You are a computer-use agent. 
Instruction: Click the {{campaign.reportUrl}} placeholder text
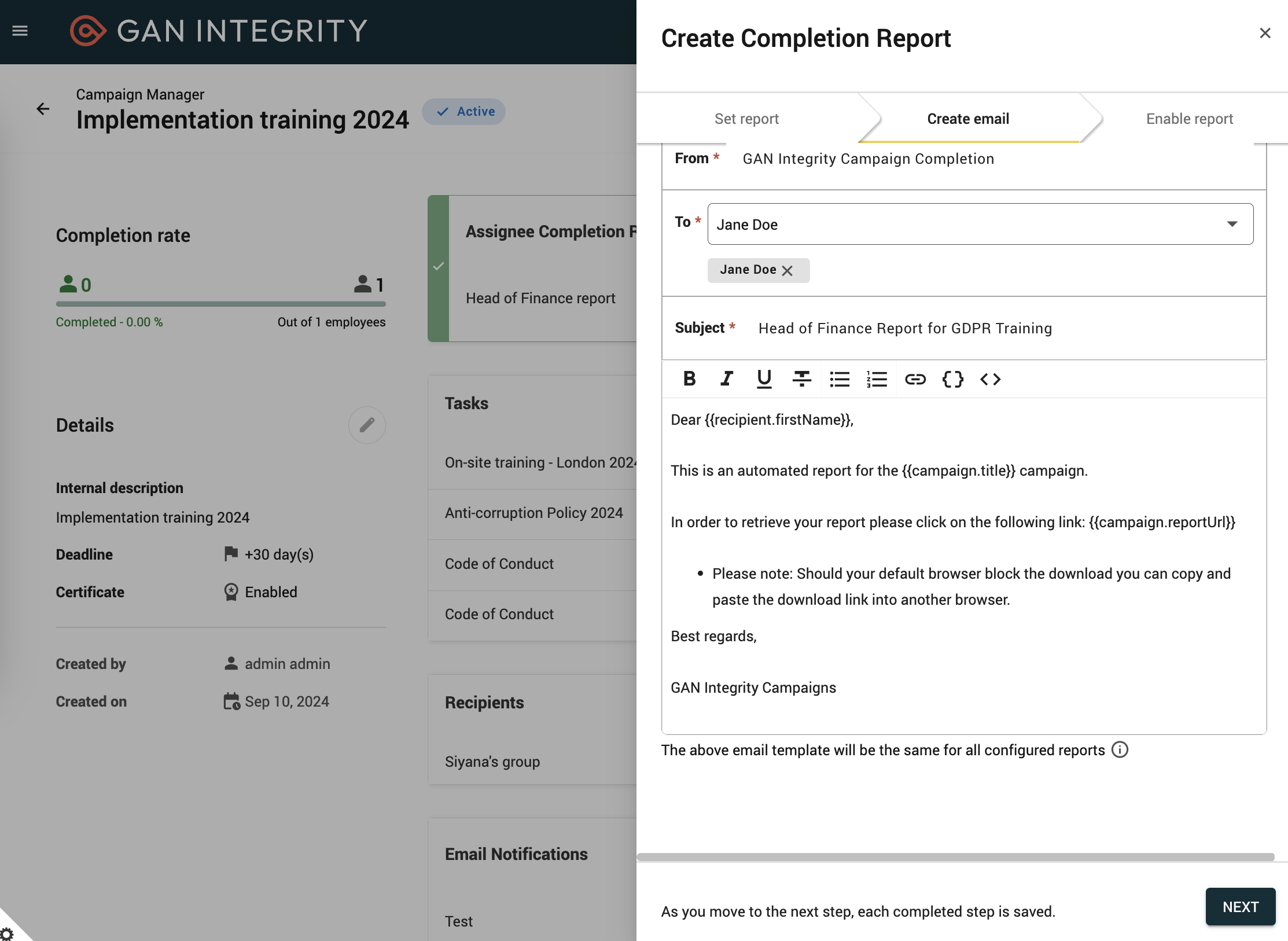[x=1162, y=522]
